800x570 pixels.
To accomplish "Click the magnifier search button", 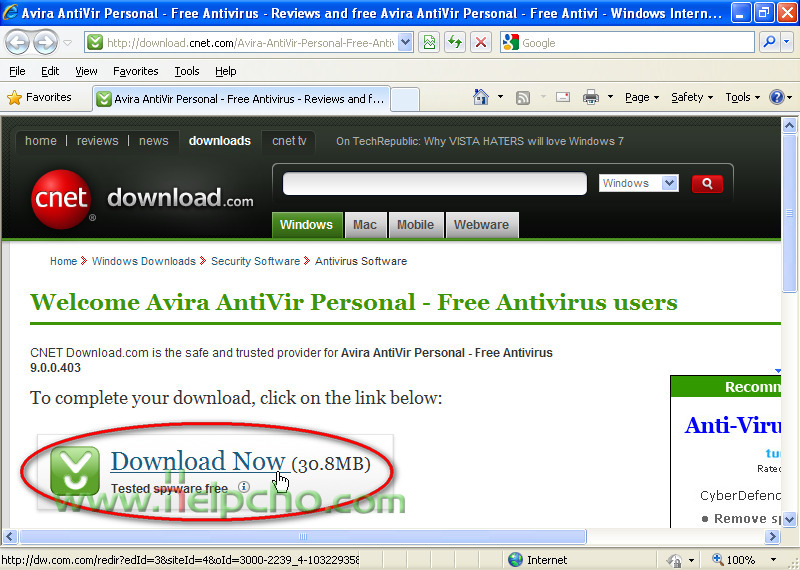I will (769, 42).
